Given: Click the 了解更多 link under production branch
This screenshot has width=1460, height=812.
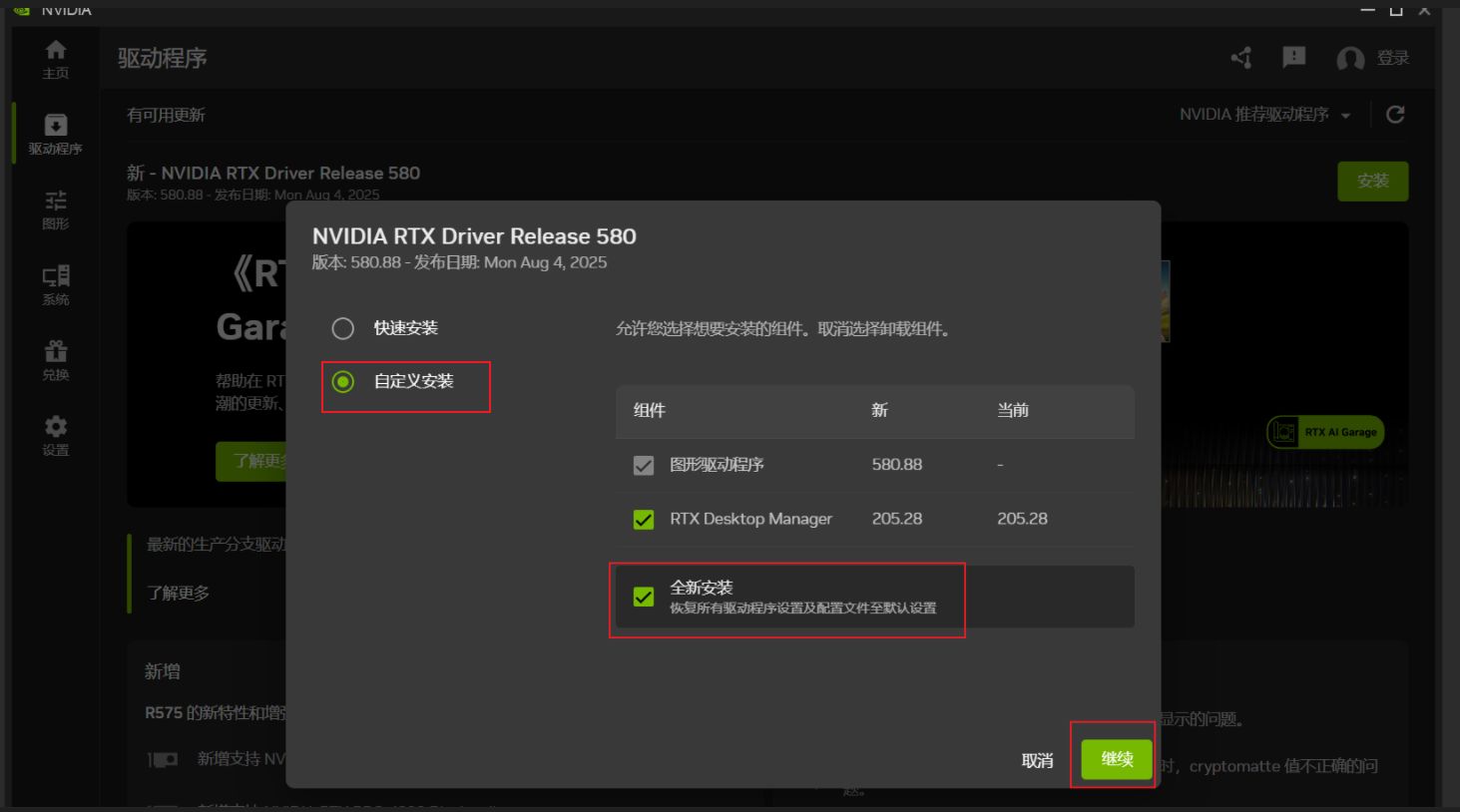Looking at the screenshot, I should tap(179, 593).
